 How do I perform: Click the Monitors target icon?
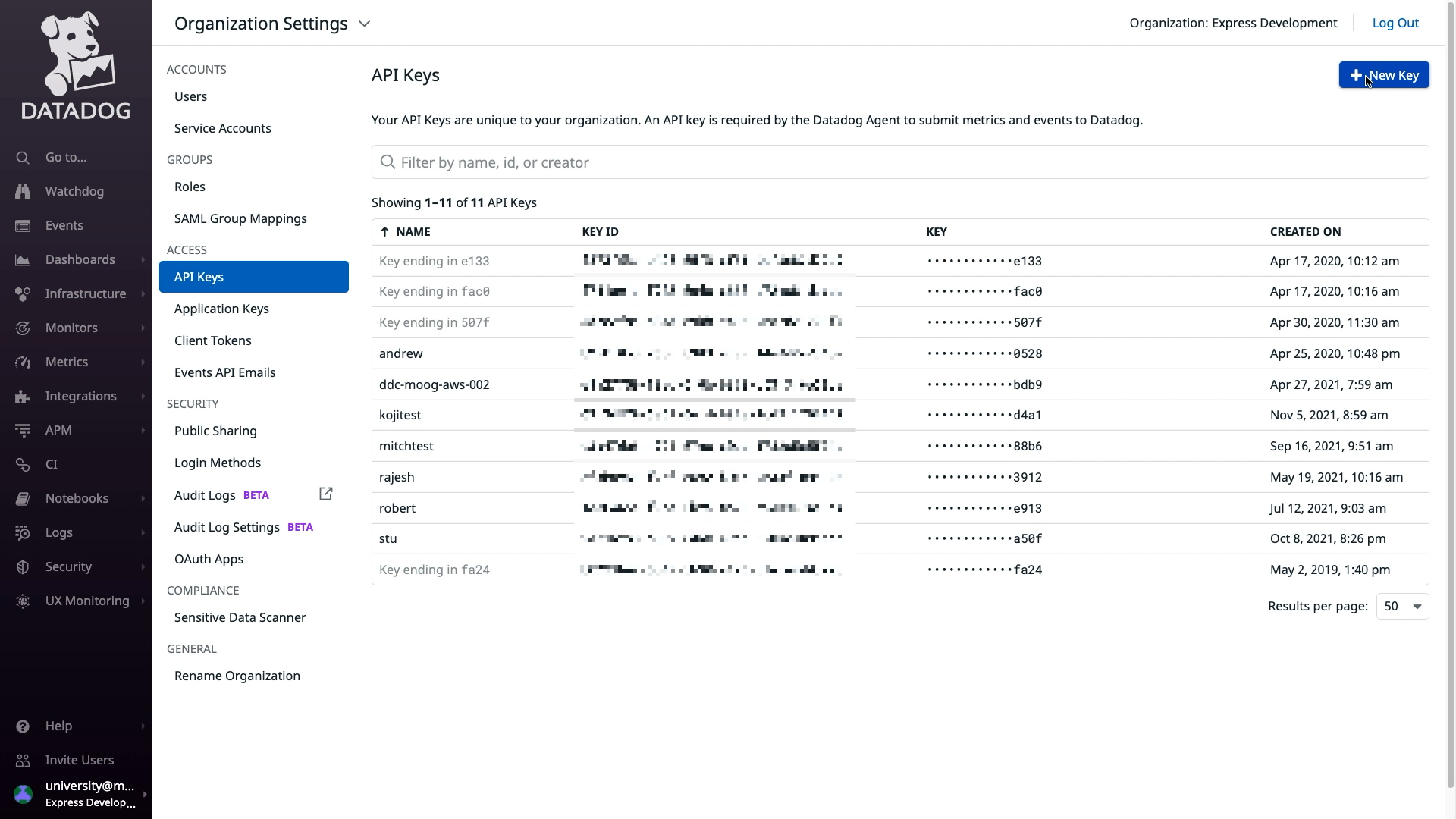[x=23, y=328]
